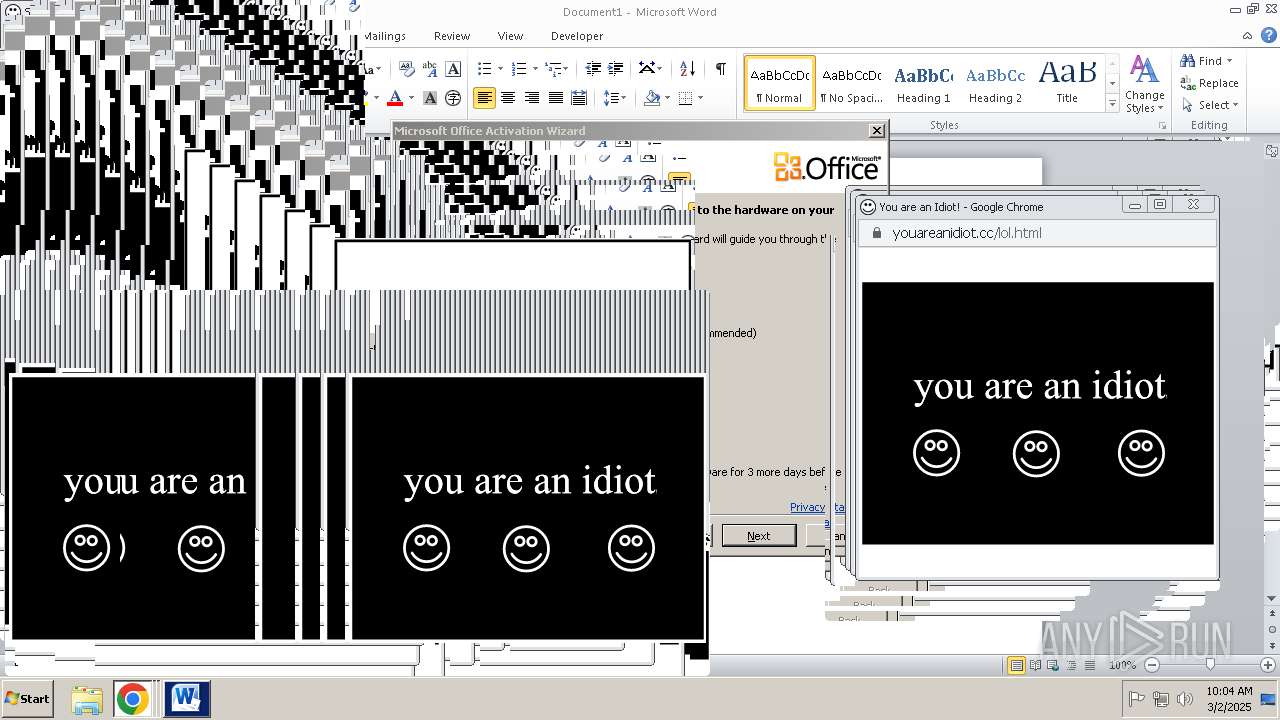
Task: Apply Character Border to text
Action: (x=453, y=69)
